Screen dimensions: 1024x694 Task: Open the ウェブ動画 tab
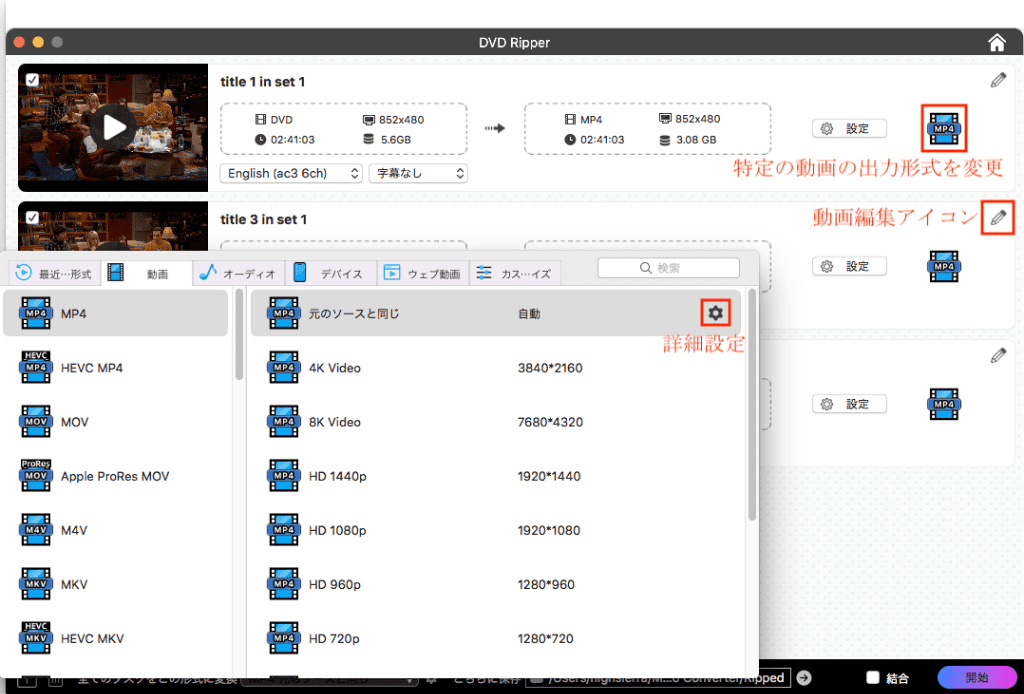(x=422, y=273)
